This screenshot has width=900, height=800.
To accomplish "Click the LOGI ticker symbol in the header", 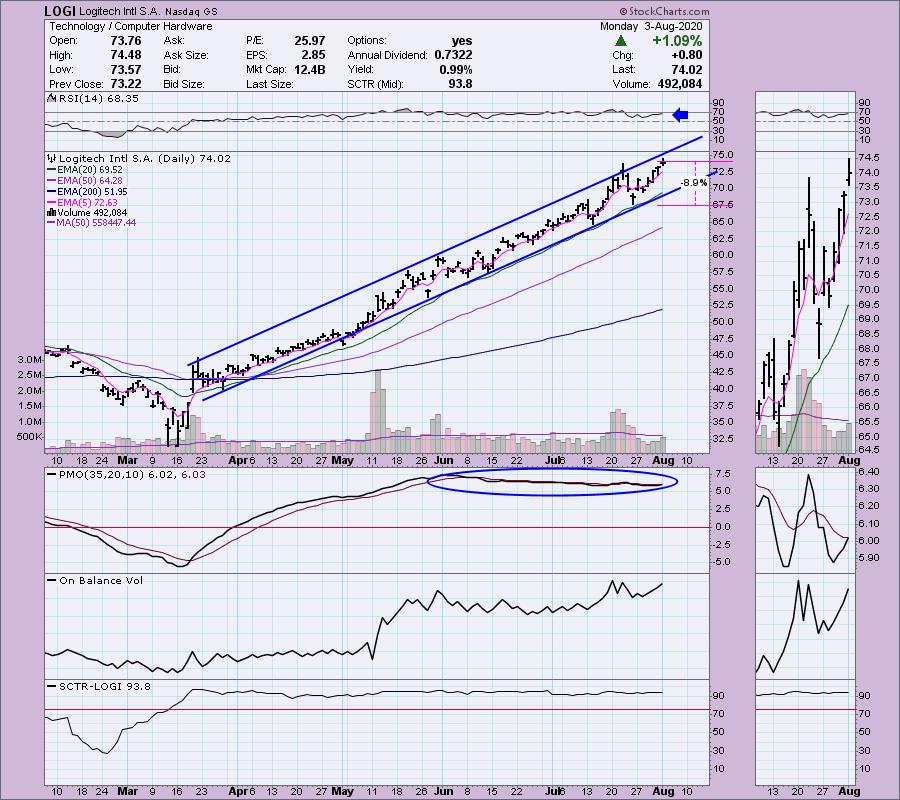I will click(x=60, y=11).
